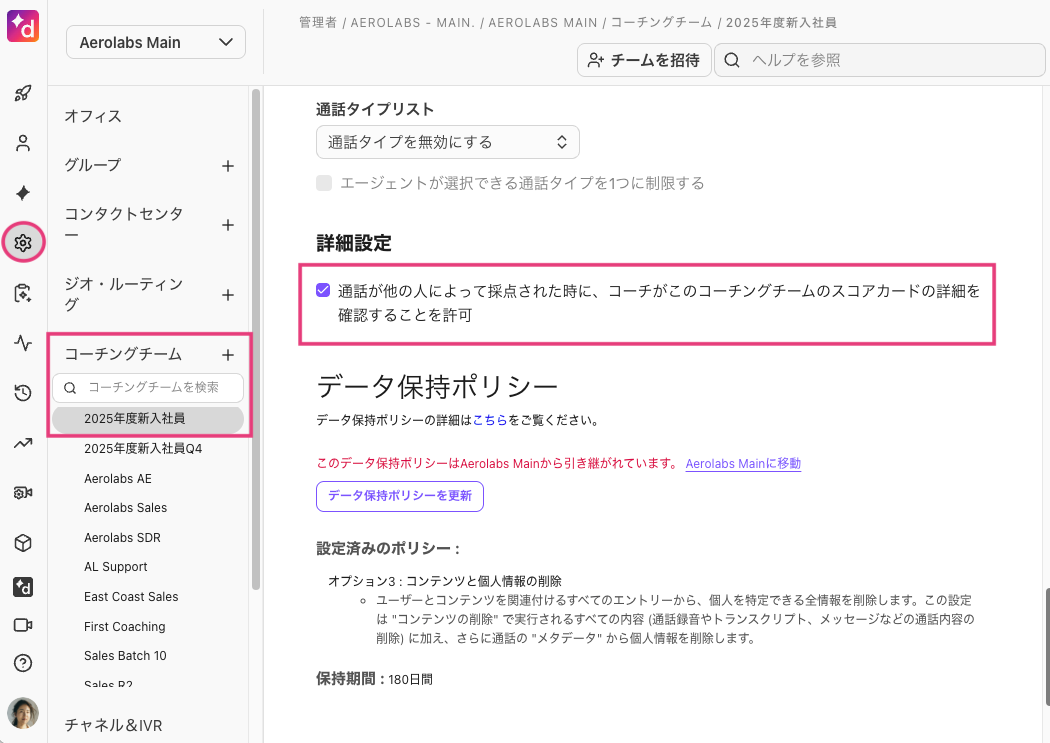
Task: Follow the Aerolabs Mainに移動 link
Action: tap(743, 464)
